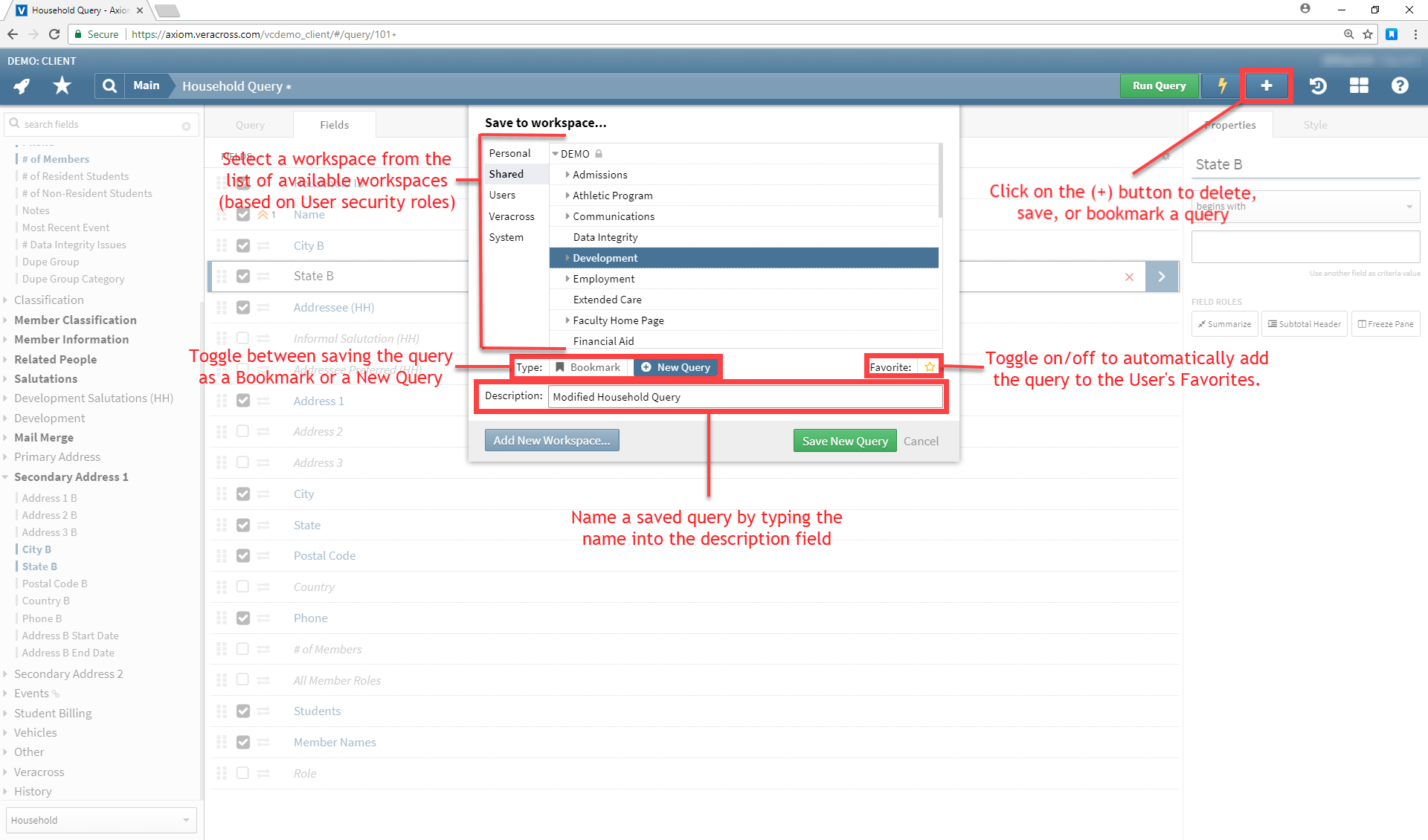Screen dimensions: 1428x840
Task: Cancel the save to workspace dialog
Action: (x=921, y=441)
